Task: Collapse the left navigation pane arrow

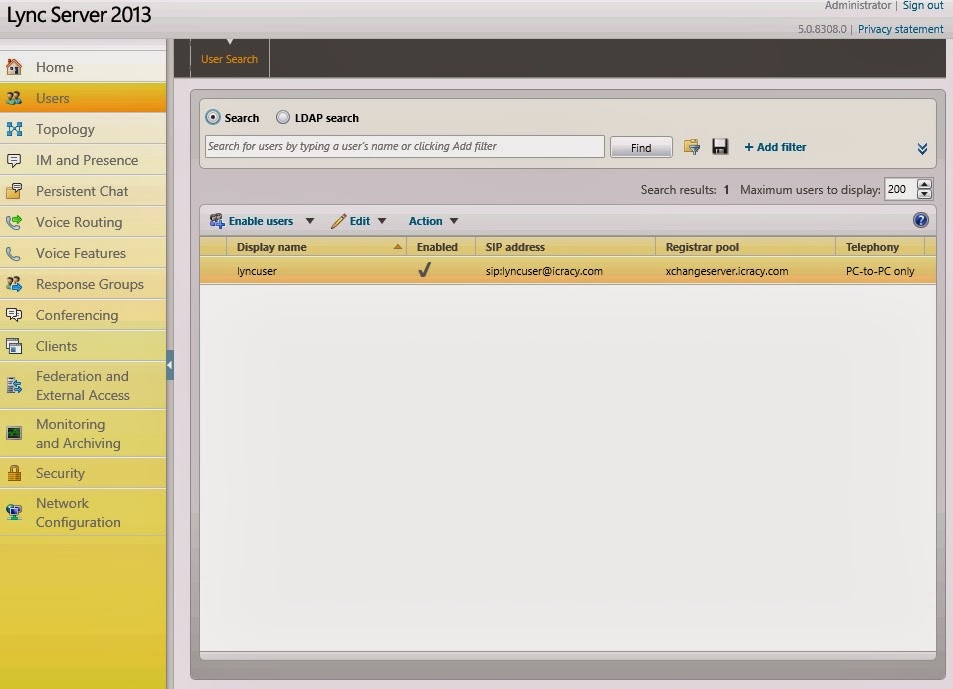Action: coord(170,365)
